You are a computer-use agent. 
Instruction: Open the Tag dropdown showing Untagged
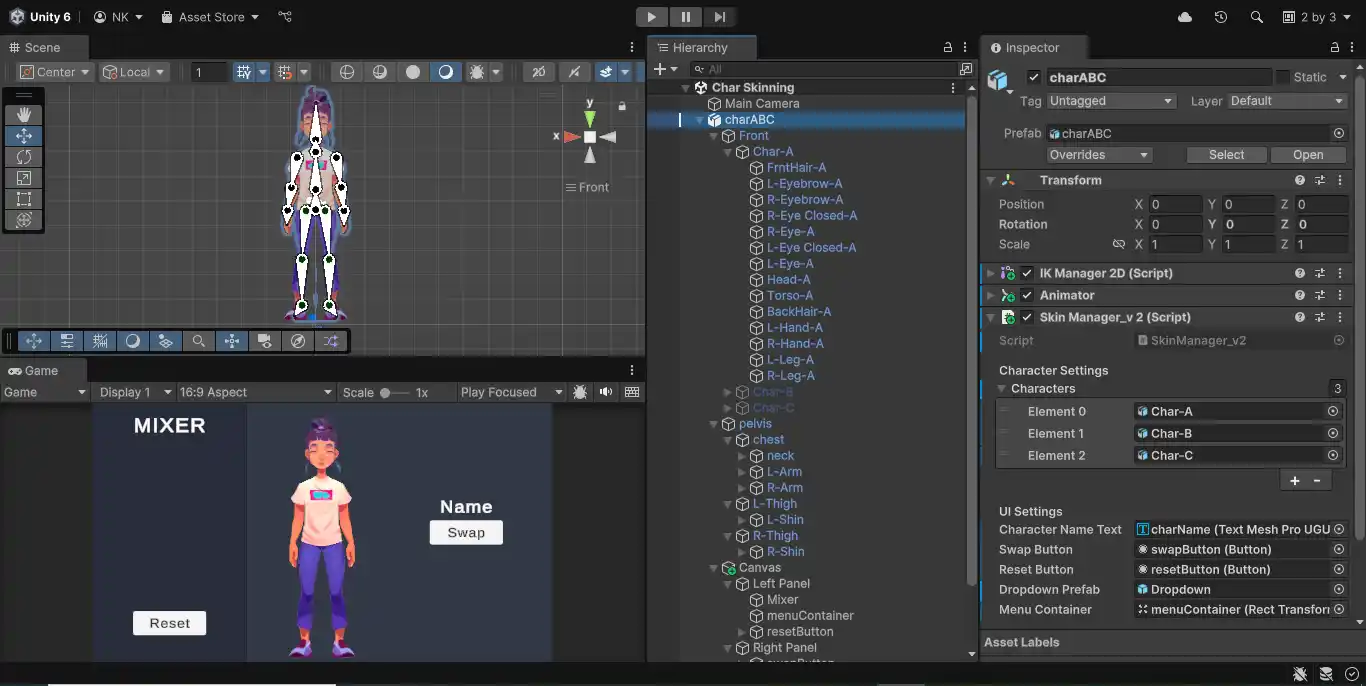pyautogui.click(x=1110, y=101)
